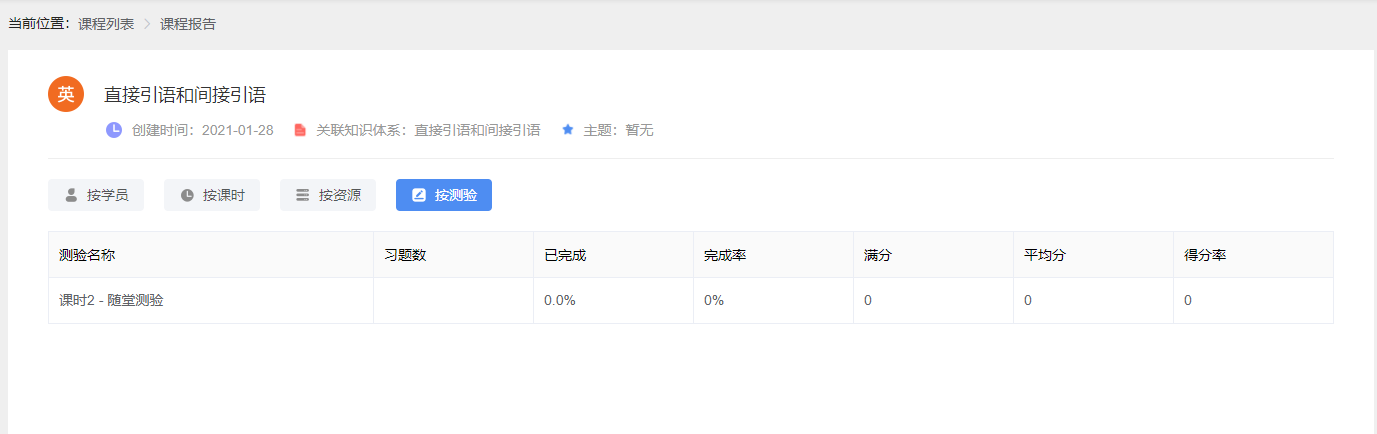
Task: Select the active 按测验 tab
Action: tap(444, 196)
